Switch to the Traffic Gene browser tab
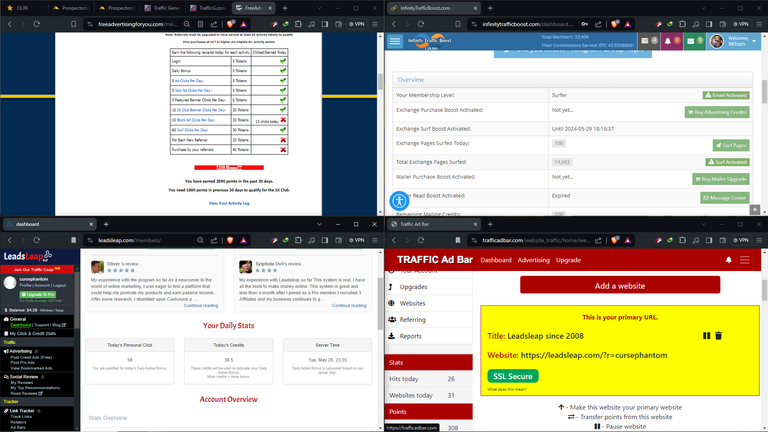768x432 pixels. click(162, 8)
